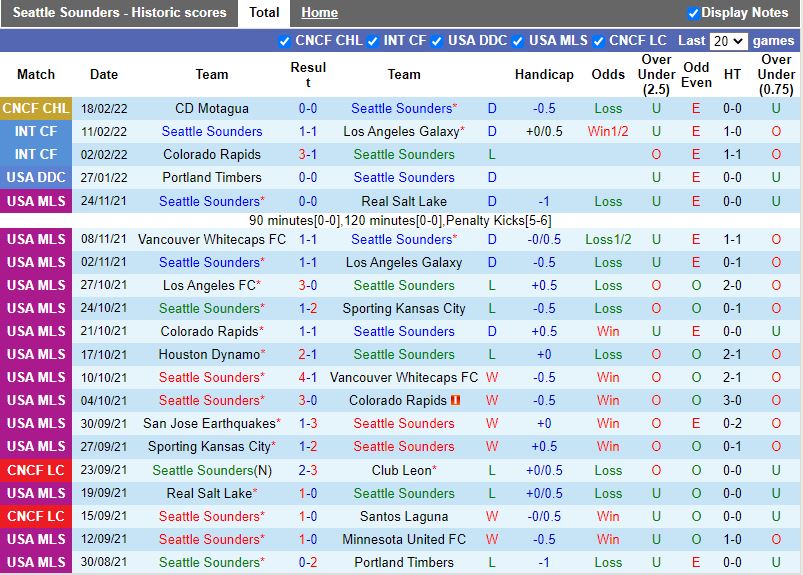Open Vancouver Whitecaps FC link dated 08/11/21
This screenshot has width=803, height=575.
[x=212, y=239]
